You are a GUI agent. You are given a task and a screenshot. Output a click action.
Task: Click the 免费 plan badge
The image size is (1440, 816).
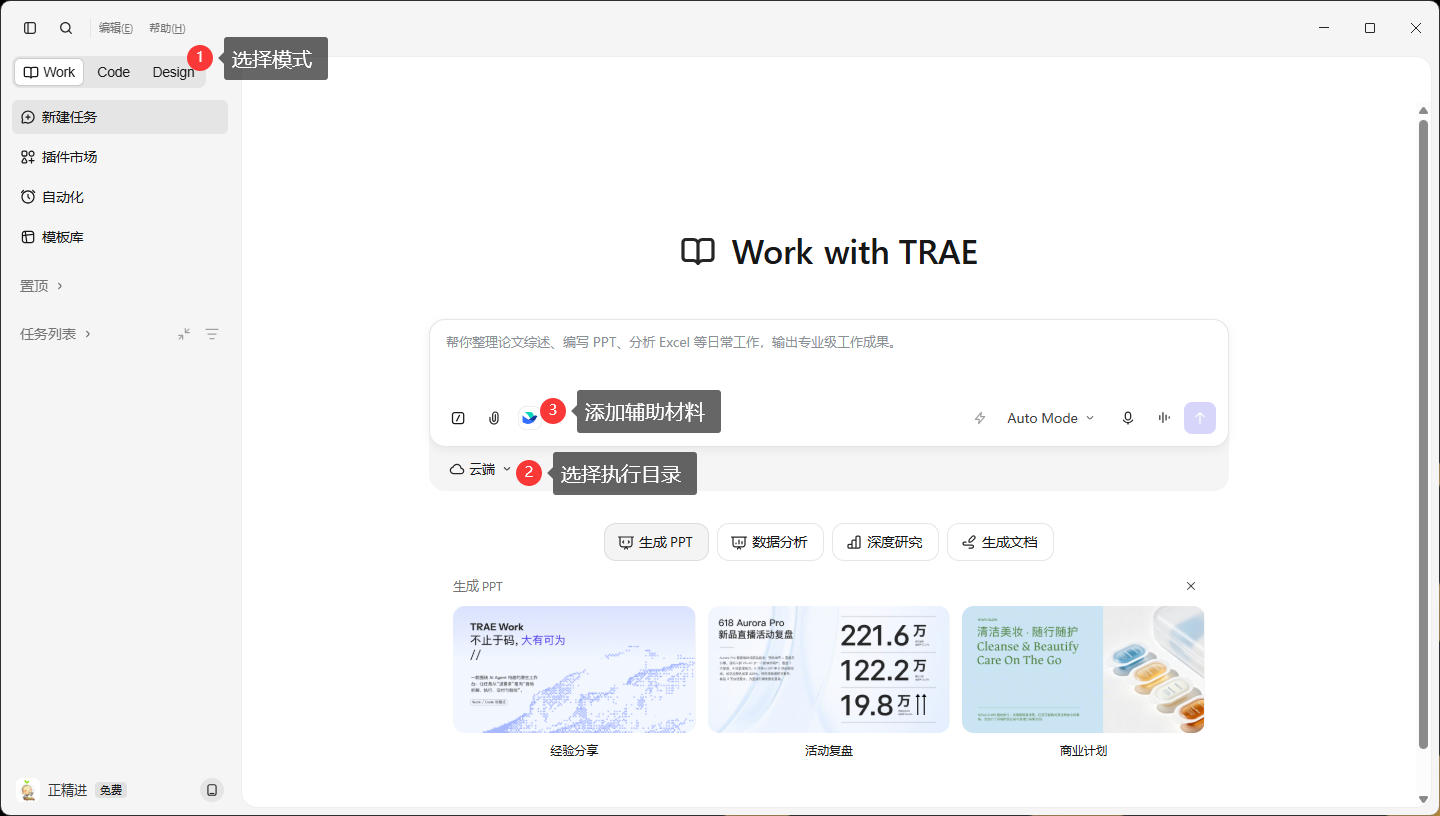pyautogui.click(x=111, y=790)
